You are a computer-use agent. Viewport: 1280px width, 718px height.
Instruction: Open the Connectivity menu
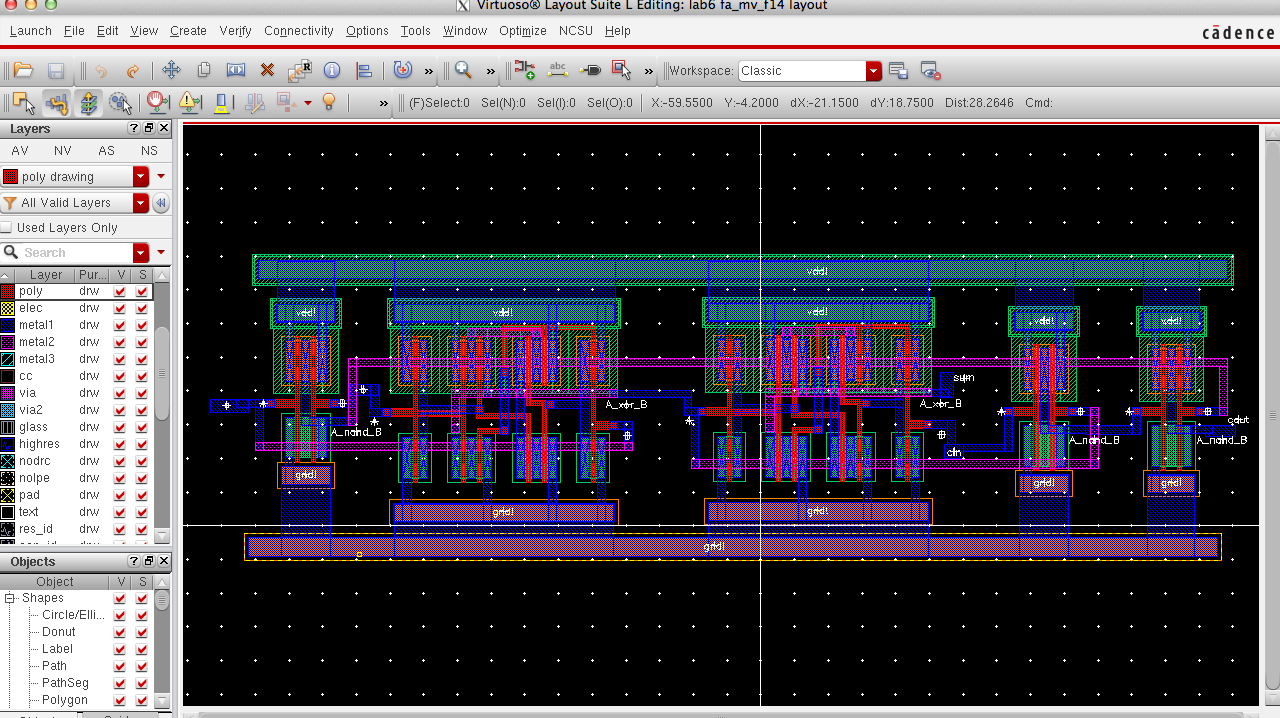tap(298, 31)
